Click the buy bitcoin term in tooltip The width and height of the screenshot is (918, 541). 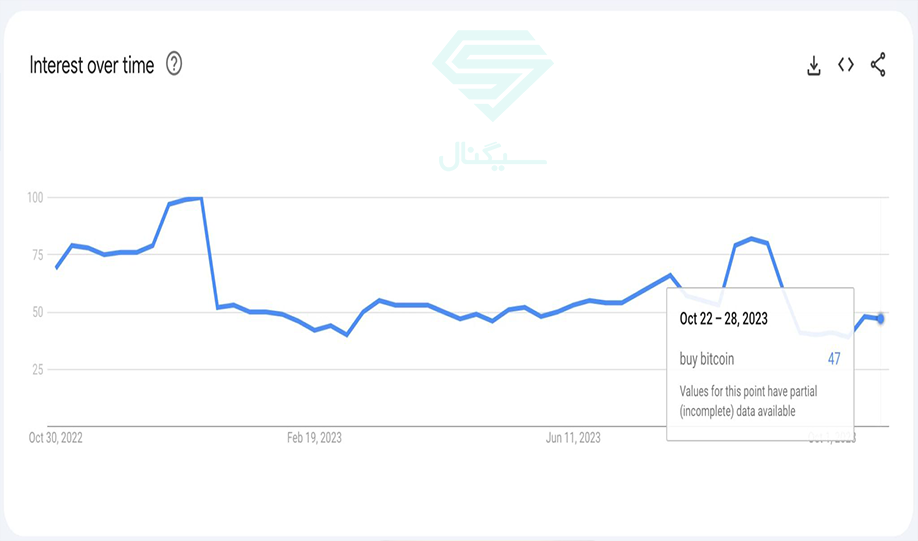point(707,359)
